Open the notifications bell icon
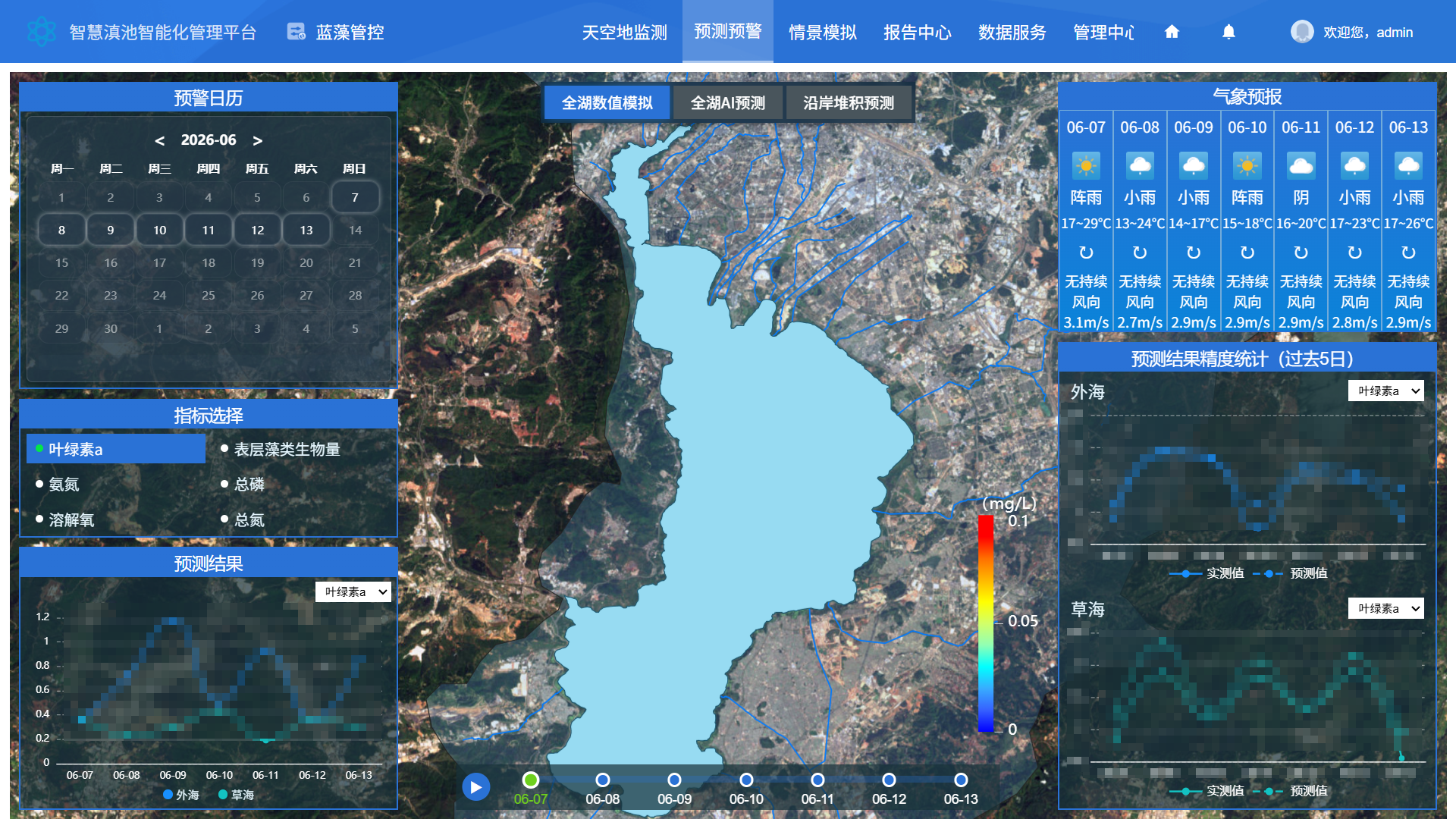The image size is (1456, 819). click(x=1228, y=32)
